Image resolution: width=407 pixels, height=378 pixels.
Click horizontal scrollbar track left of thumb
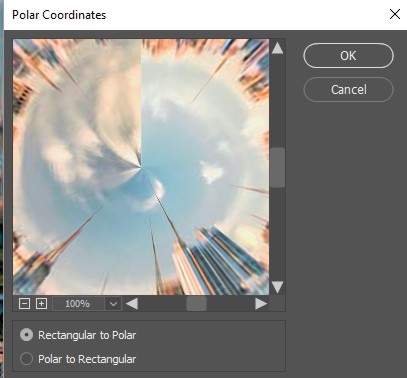click(162, 304)
